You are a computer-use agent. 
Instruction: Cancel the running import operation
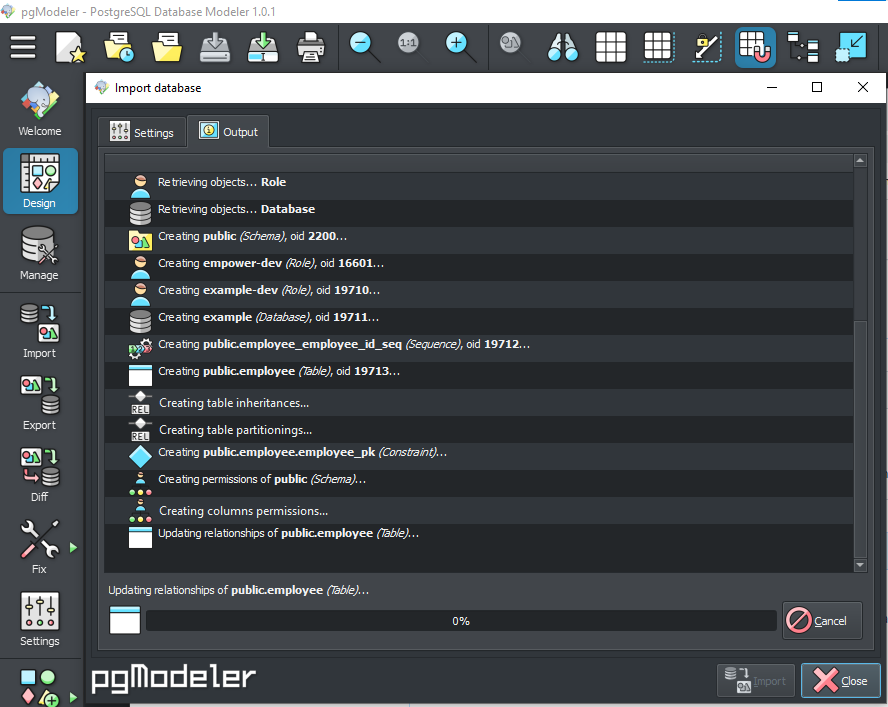[822, 620]
